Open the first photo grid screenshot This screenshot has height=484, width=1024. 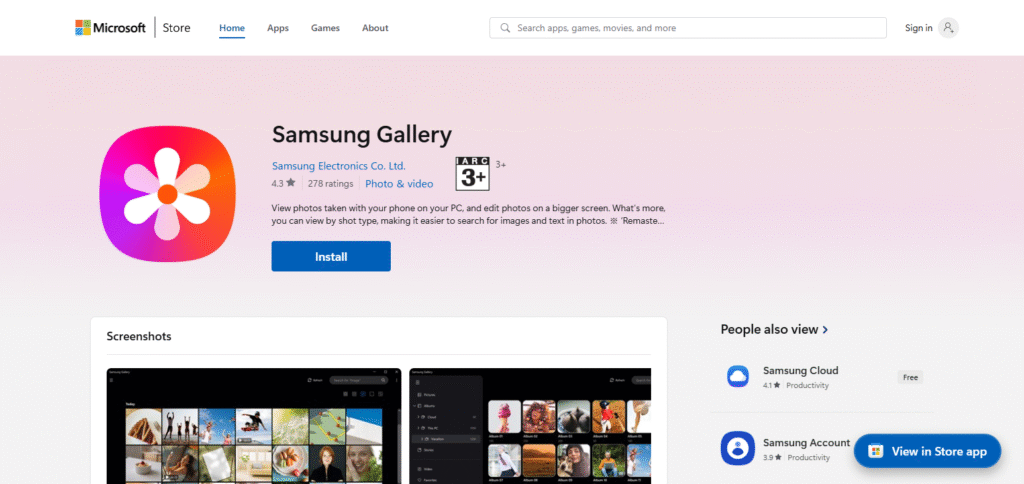254,426
